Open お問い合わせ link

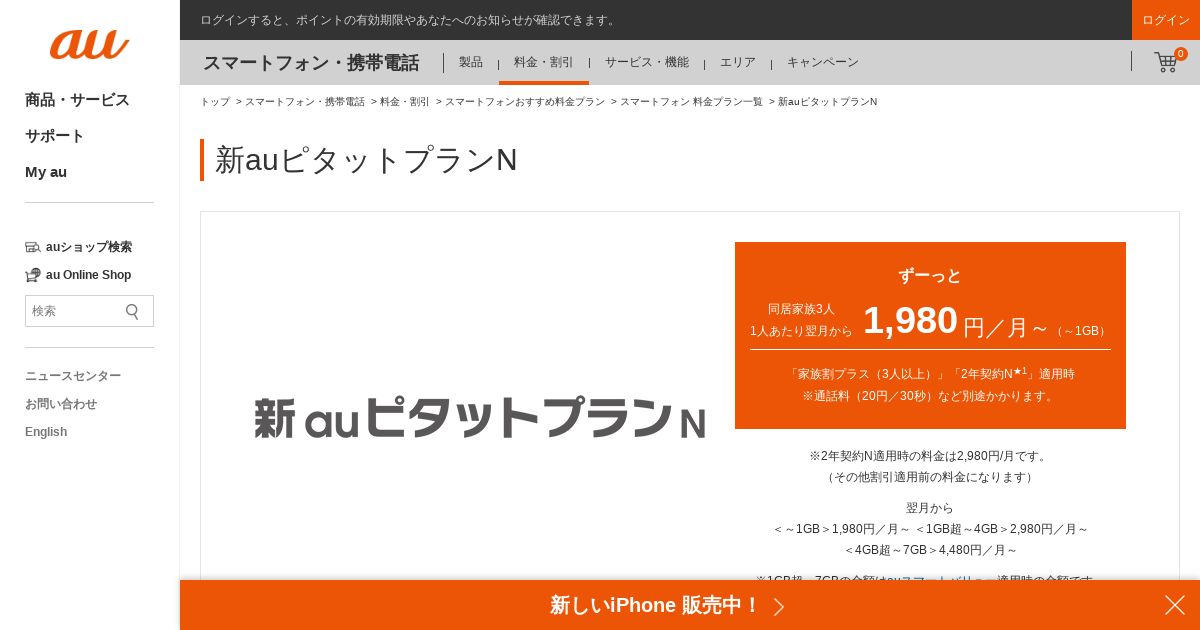click(61, 404)
